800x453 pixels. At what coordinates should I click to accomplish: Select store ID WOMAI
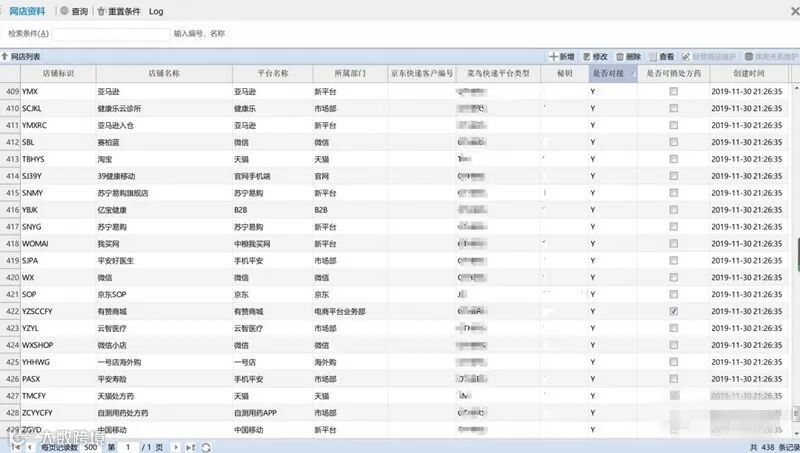click(35, 243)
